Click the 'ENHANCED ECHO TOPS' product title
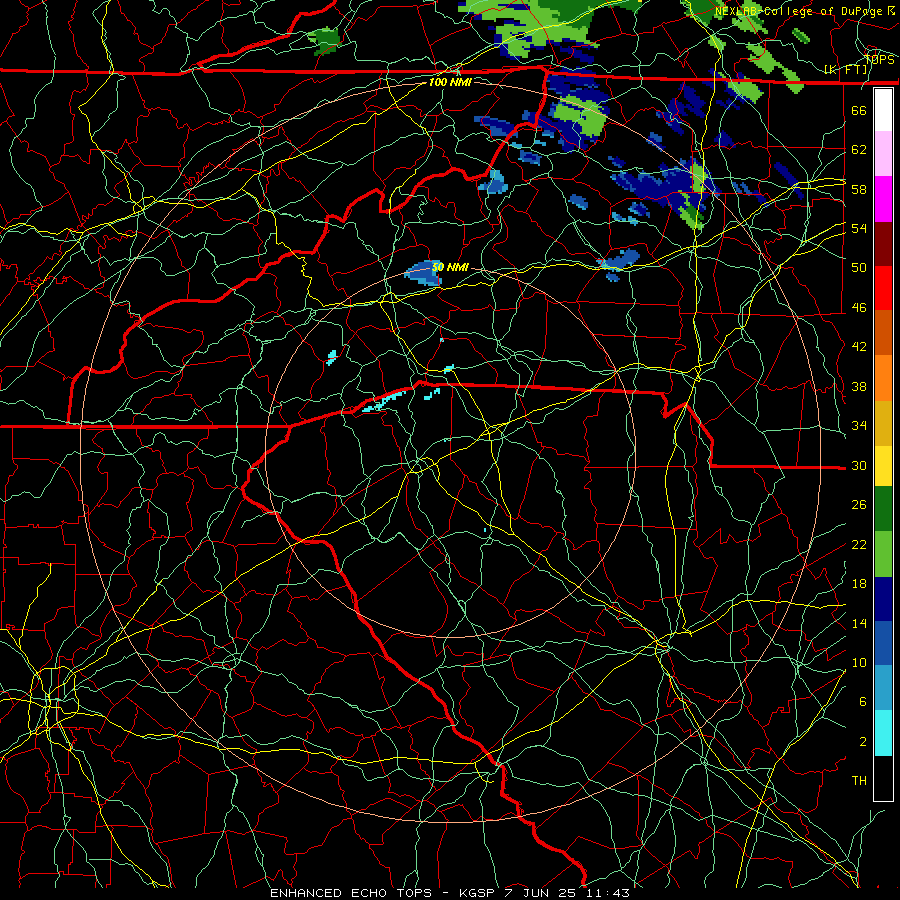The image size is (900, 900). [351, 893]
